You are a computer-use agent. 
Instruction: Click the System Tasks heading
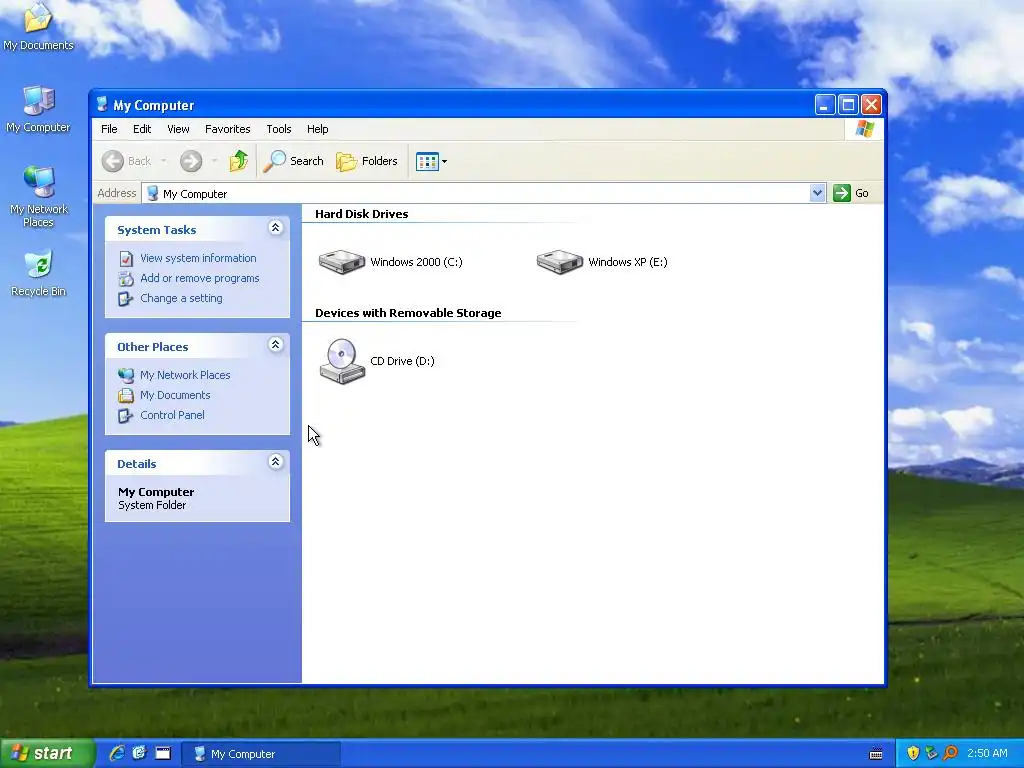click(x=157, y=230)
